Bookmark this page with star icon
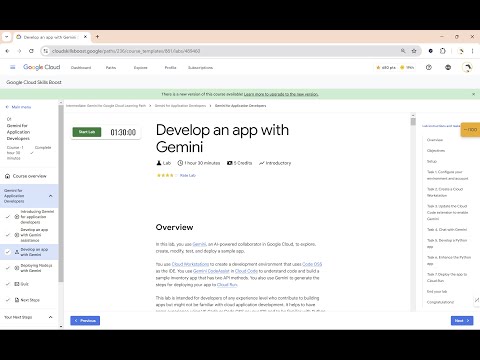Image resolution: width=480 pixels, height=360 pixels. click(x=414, y=51)
